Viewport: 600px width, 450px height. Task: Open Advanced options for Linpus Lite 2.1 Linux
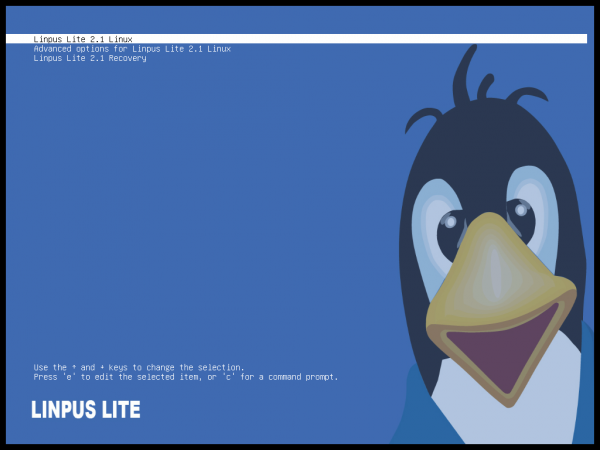(132, 49)
